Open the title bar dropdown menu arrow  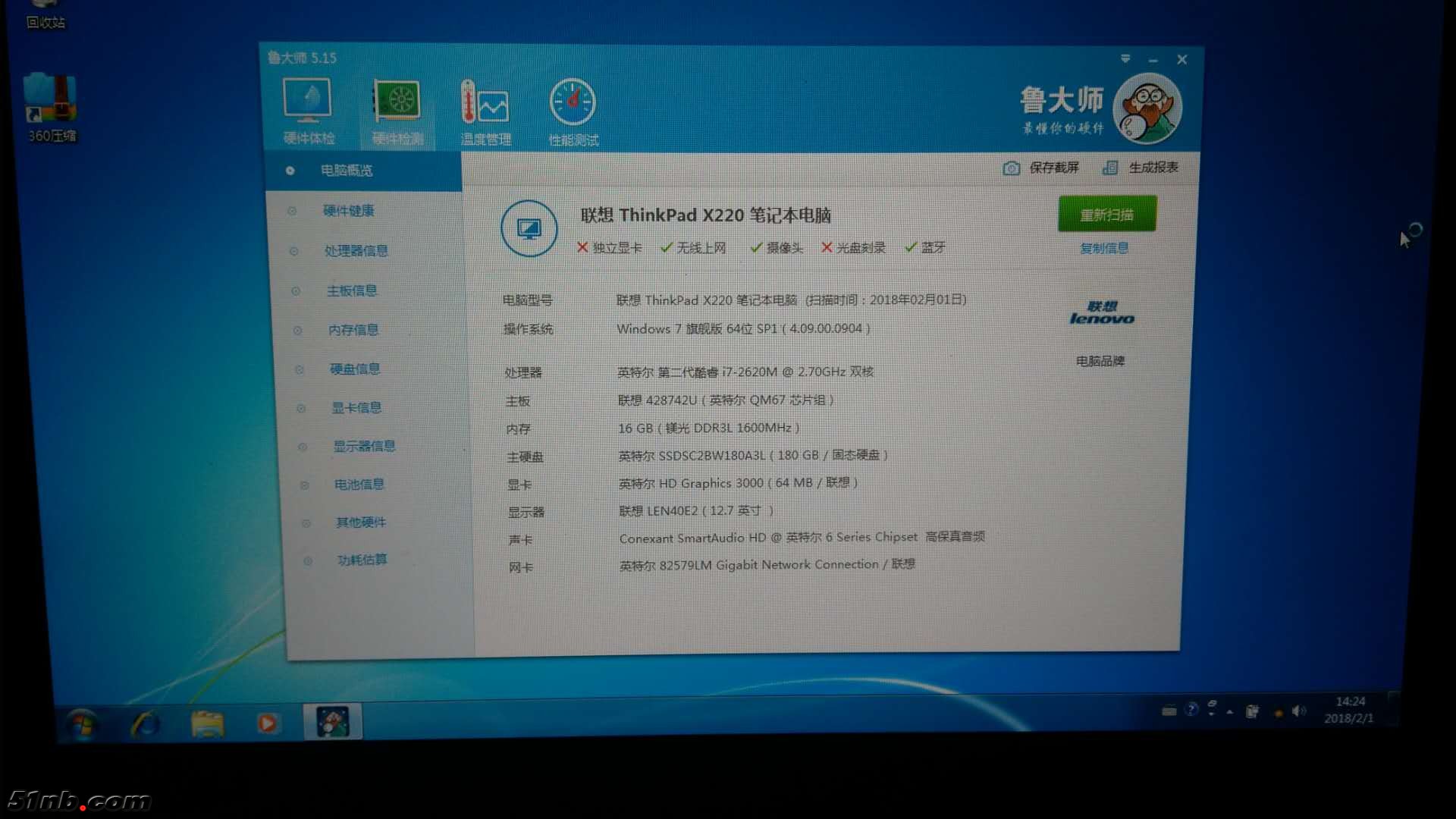click(x=1125, y=58)
